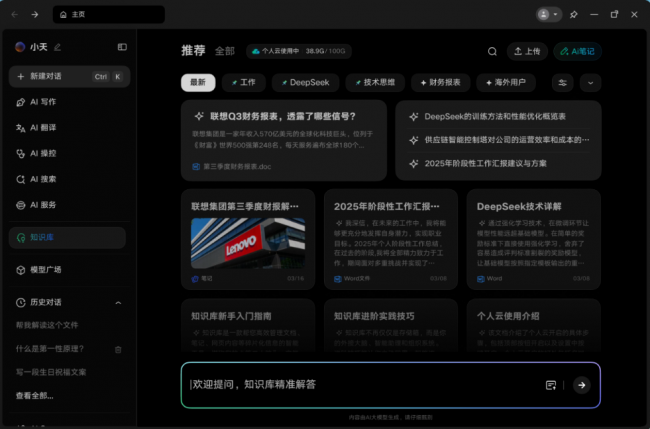Open the 供应链智能控制塔 suggestion row
Screen dimensions: 650x429
click(x=499, y=140)
